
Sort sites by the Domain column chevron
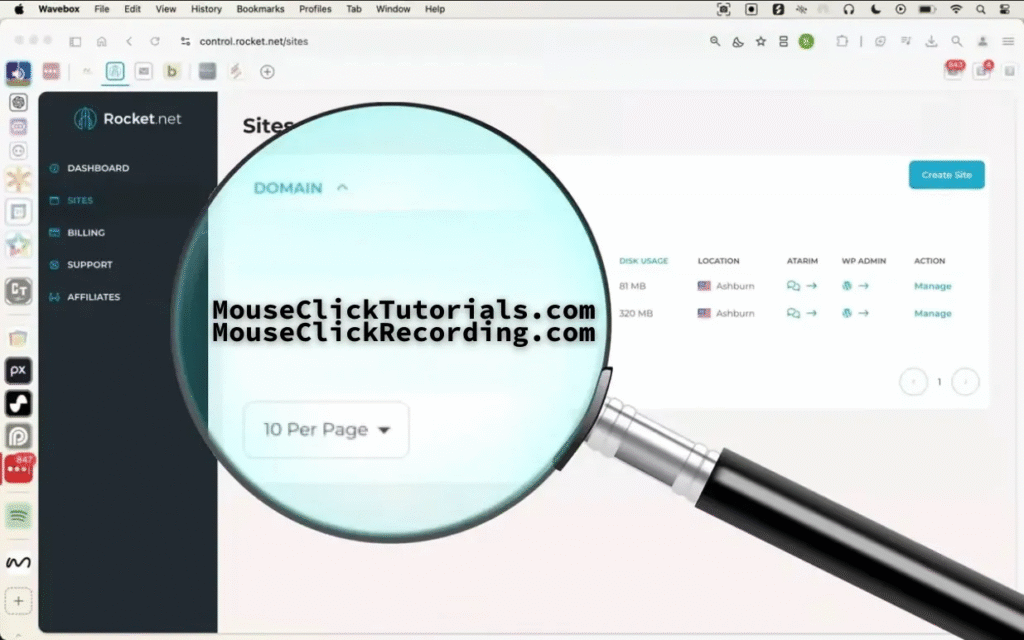(x=342, y=187)
